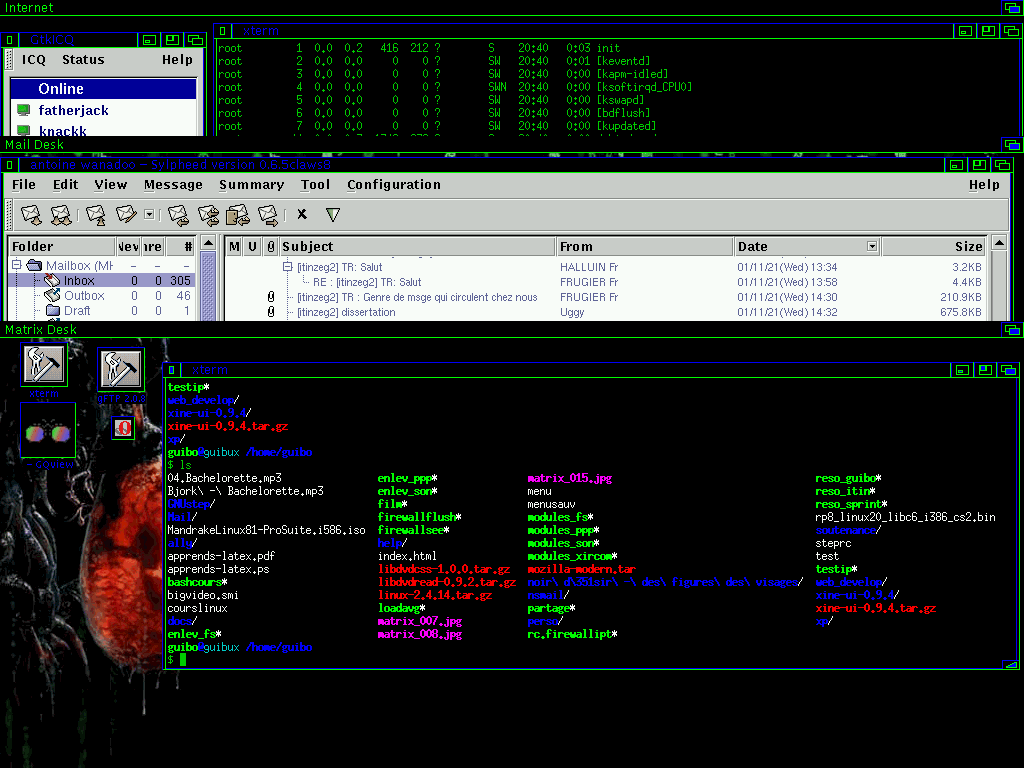Click the green down-triangle toolbar icon
Viewport: 1024px width, 768px height.
pyautogui.click(x=332, y=214)
